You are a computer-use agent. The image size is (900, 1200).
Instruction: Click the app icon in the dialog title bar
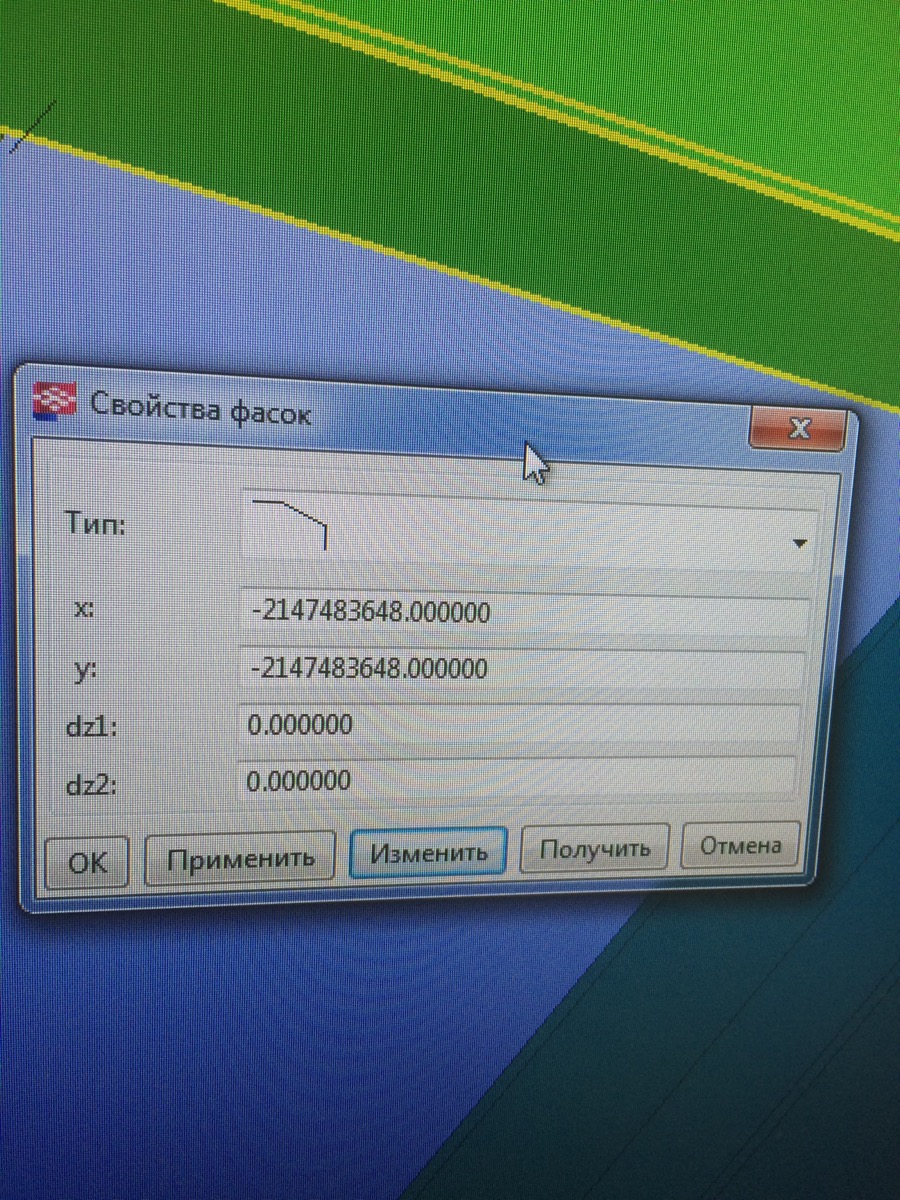(57, 401)
